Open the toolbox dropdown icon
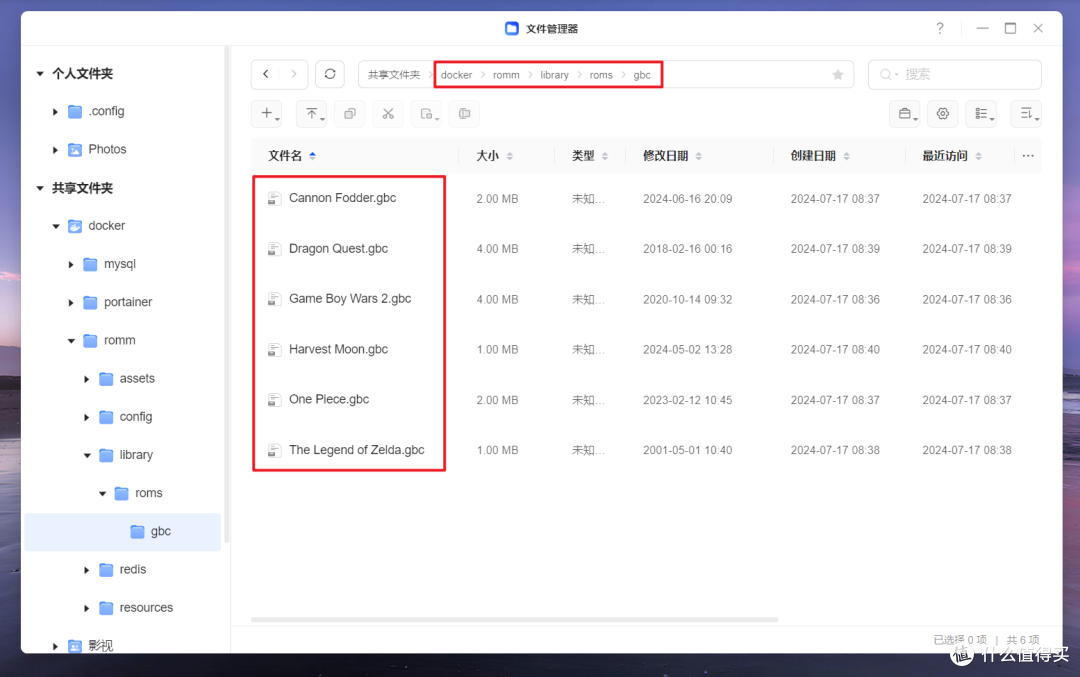The image size is (1080, 677). (905, 114)
